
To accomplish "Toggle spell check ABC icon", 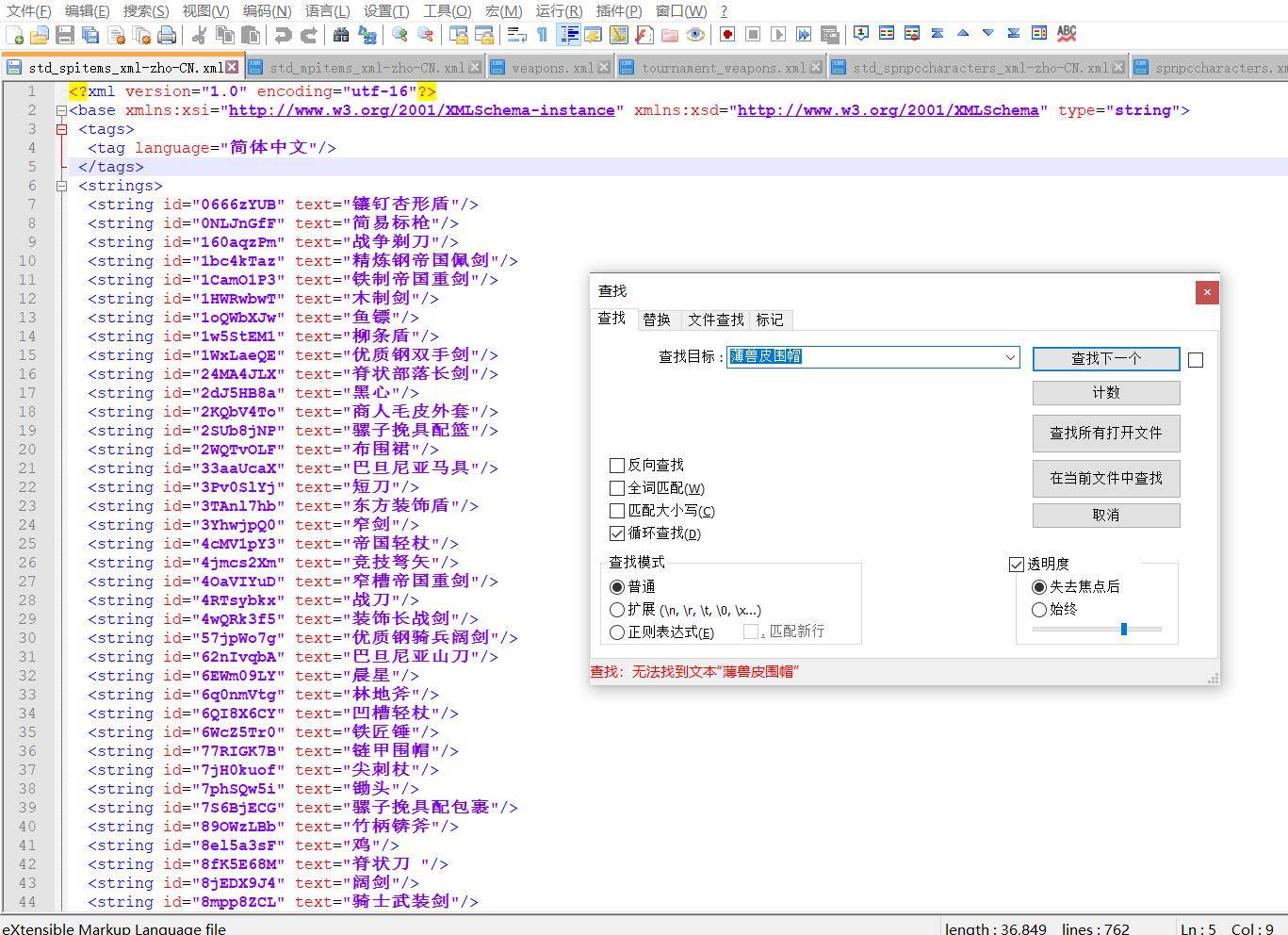I will click(x=1066, y=33).
